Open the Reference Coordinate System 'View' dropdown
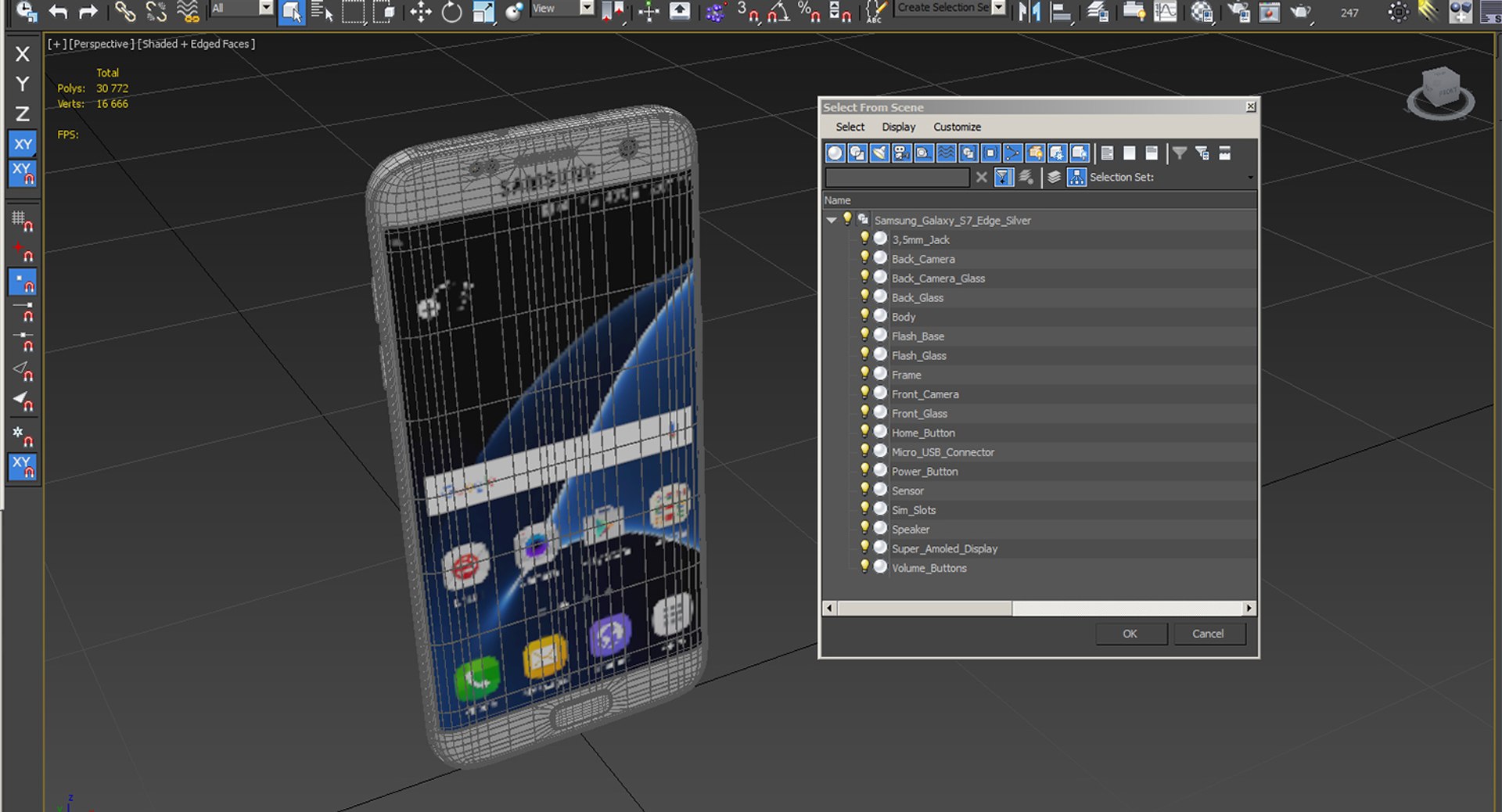1502x812 pixels. click(587, 8)
